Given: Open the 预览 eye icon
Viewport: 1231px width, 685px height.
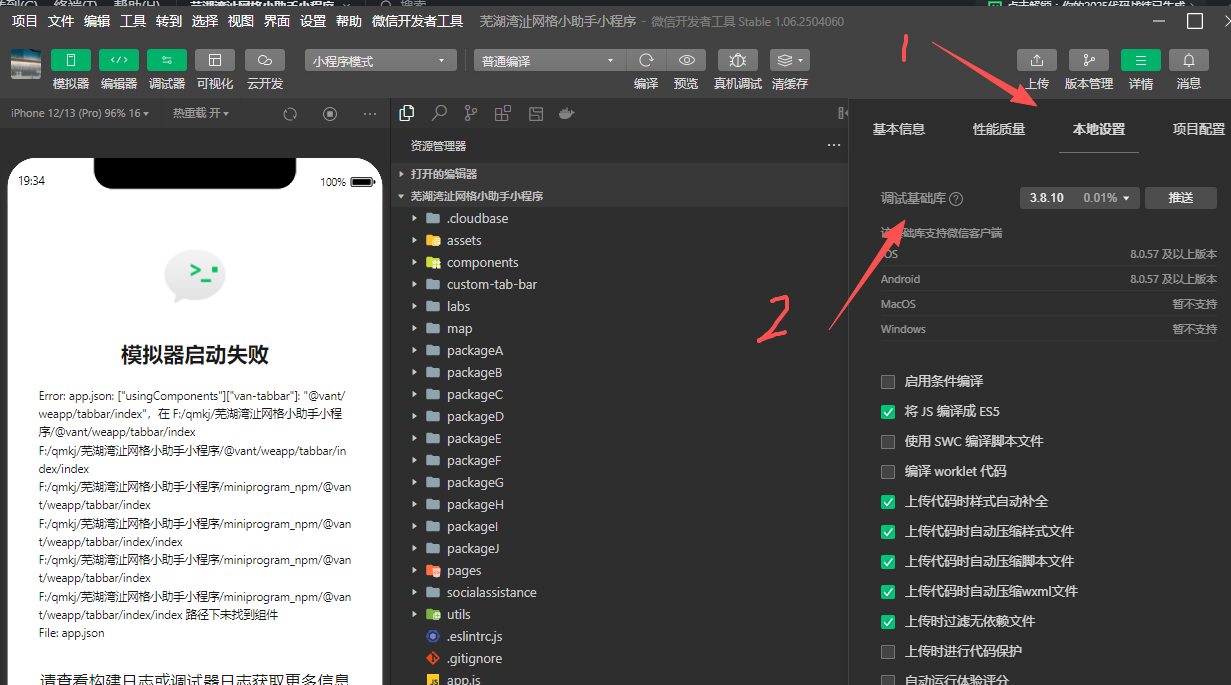Looking at the screenshot, I should 686,61.
